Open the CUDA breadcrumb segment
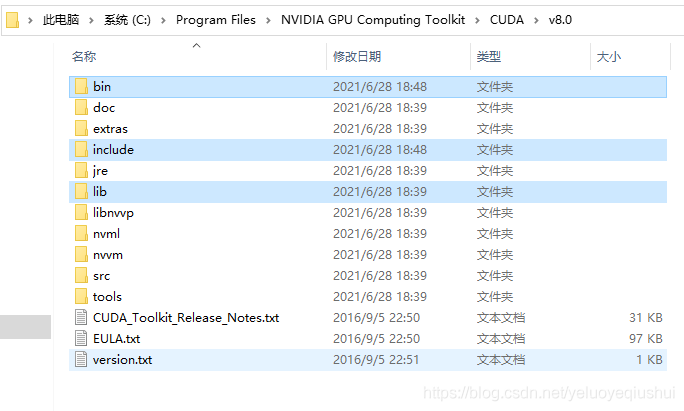This screenshot has height=411, width=684. point(506,20)
